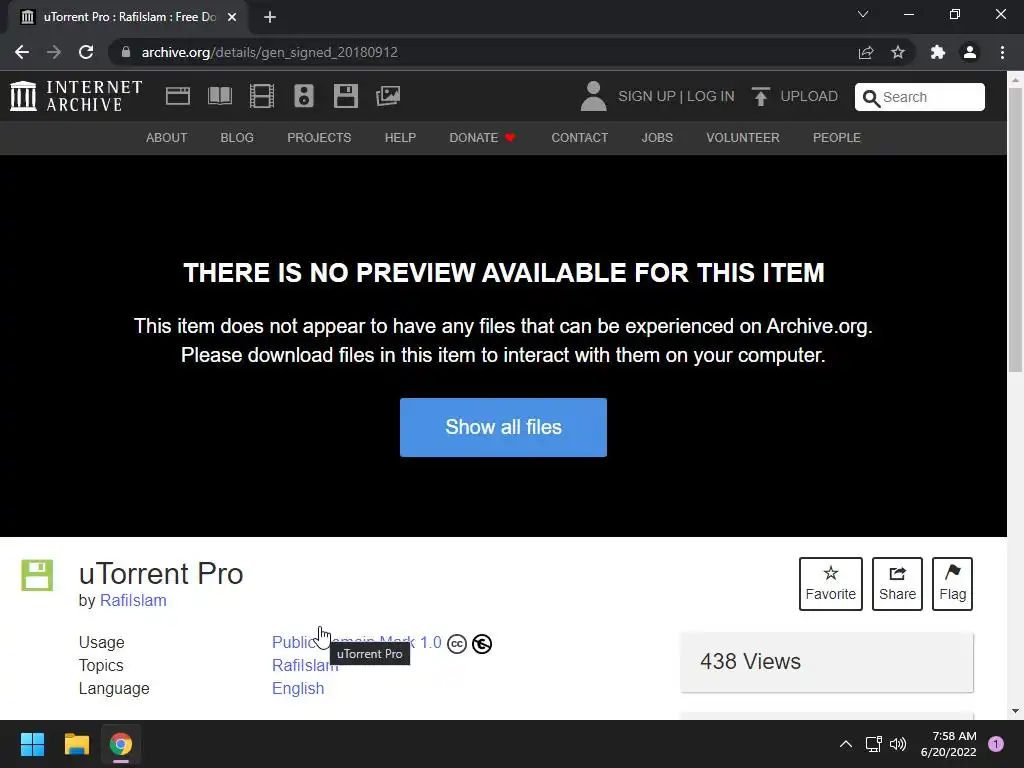Open the ABOUT menu item
Screen dimensions: 1024x768
click(x=167, y=138)
